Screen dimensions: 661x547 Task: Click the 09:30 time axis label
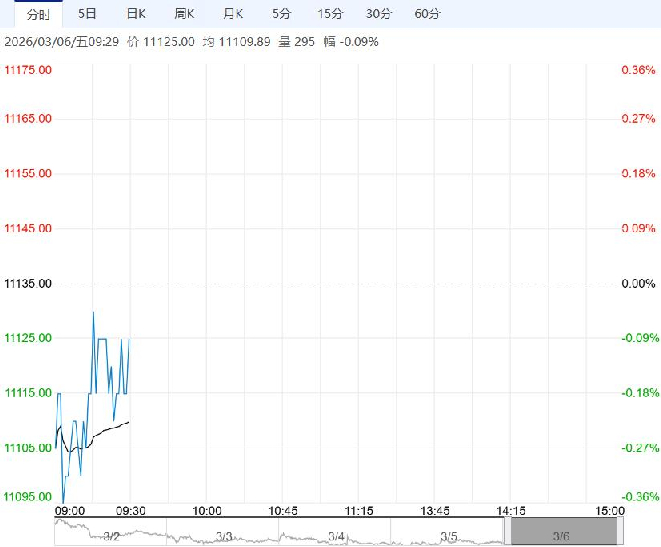(131, 510)
